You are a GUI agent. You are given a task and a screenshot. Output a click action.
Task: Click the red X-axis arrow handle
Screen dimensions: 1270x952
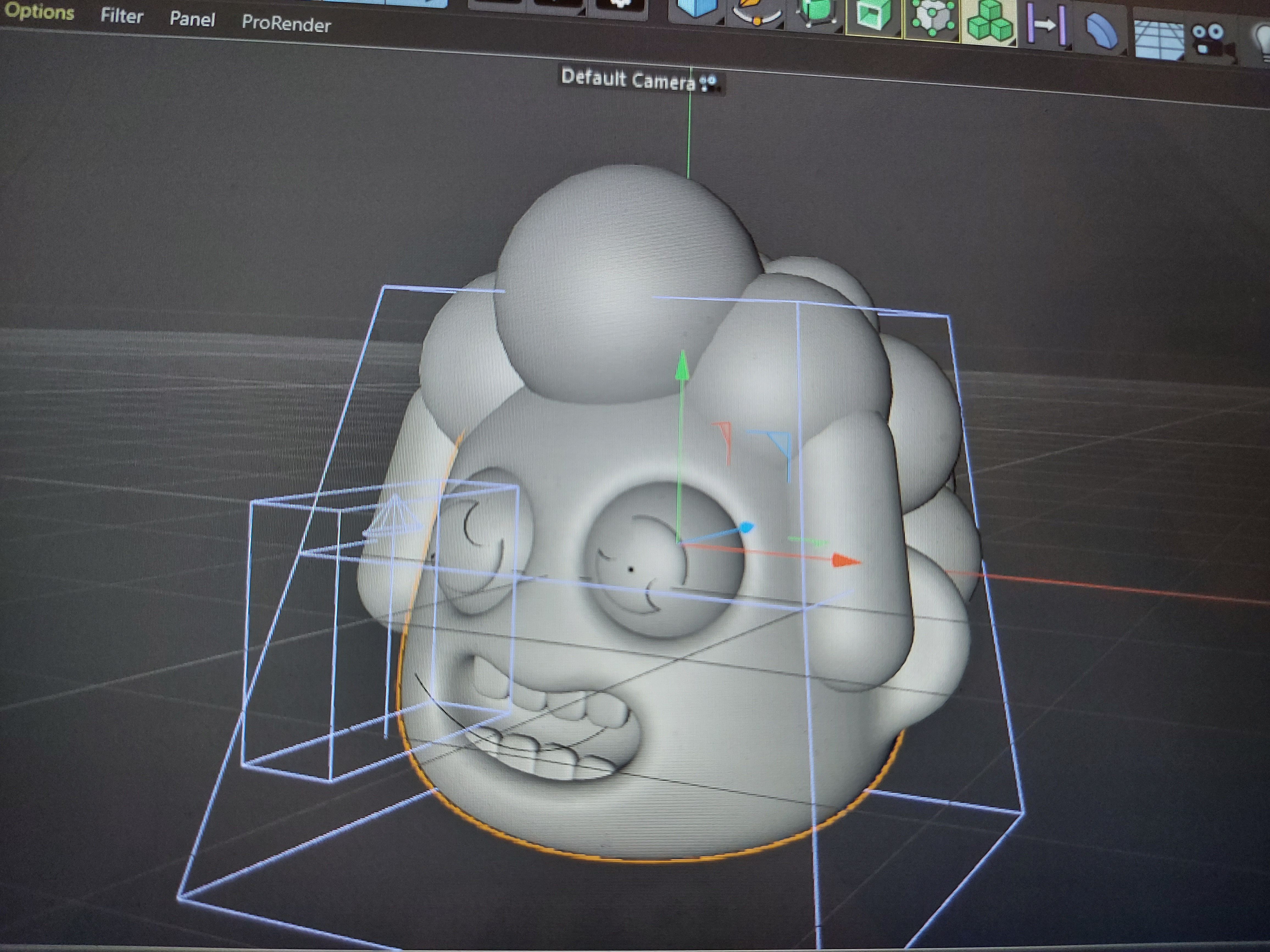[846, 561]
